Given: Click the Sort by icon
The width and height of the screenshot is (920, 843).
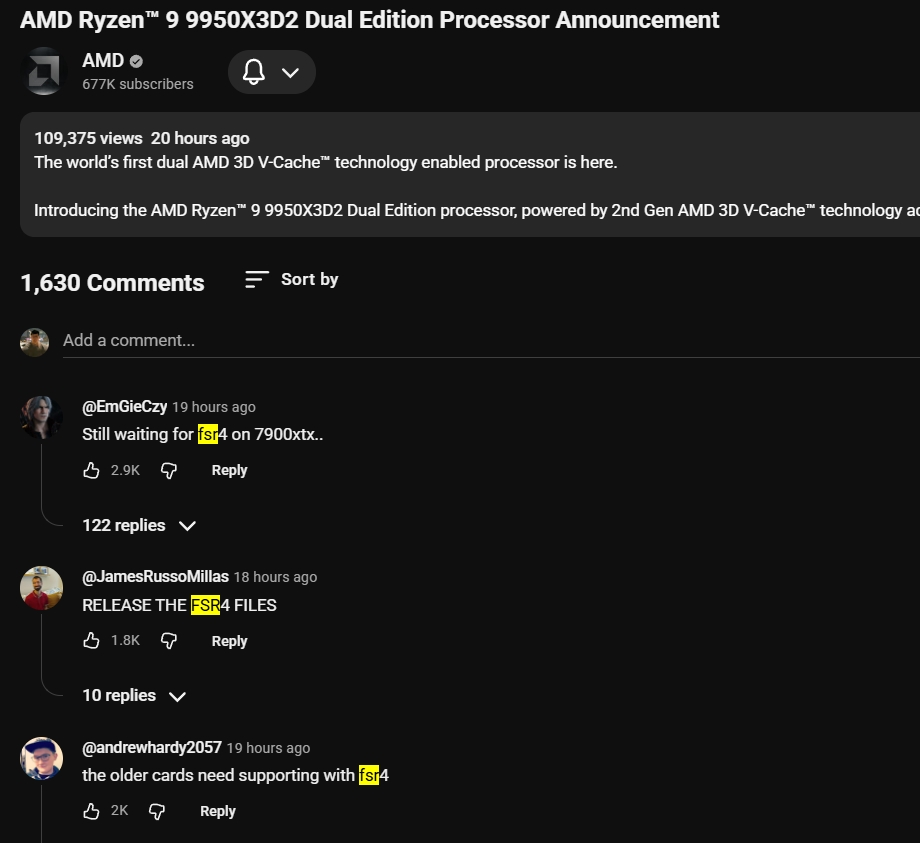Looking at the screenshot, I should point(257,280).
